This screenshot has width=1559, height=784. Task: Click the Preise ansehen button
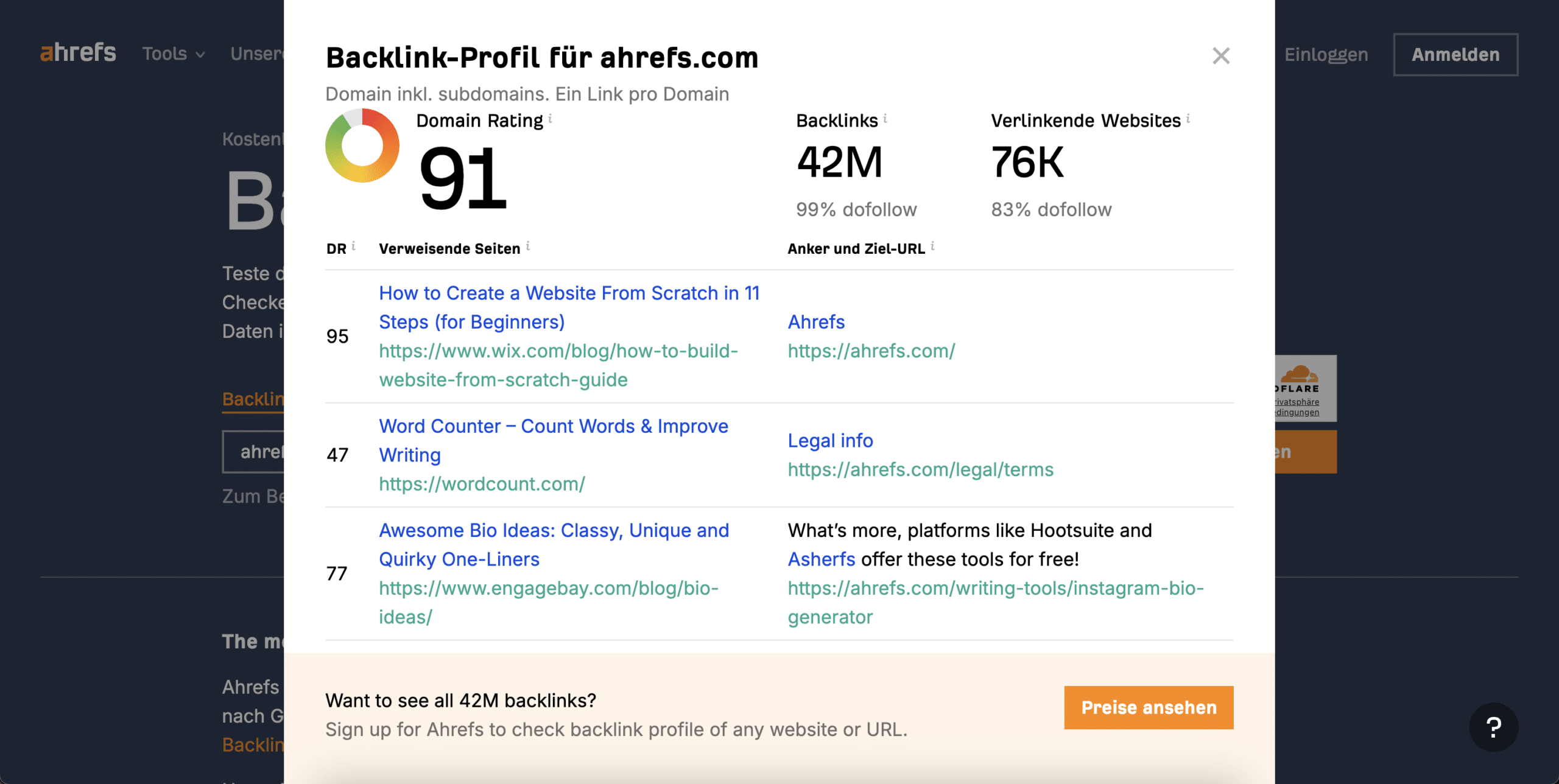point(1149,707)
